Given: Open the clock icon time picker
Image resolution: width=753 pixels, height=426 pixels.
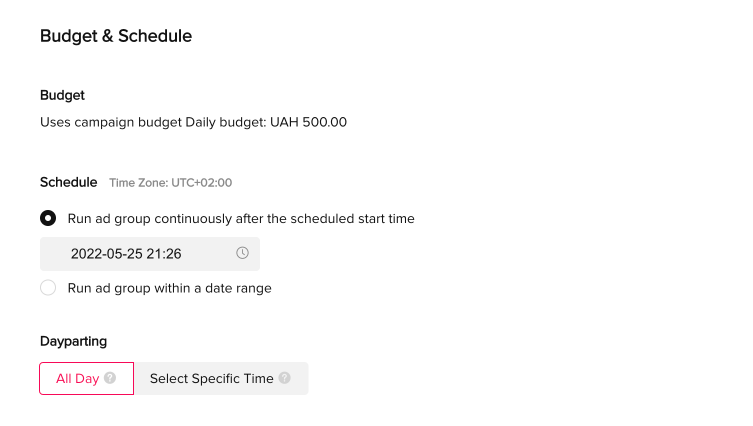Looking at the screenshot, I should (243, 253).
